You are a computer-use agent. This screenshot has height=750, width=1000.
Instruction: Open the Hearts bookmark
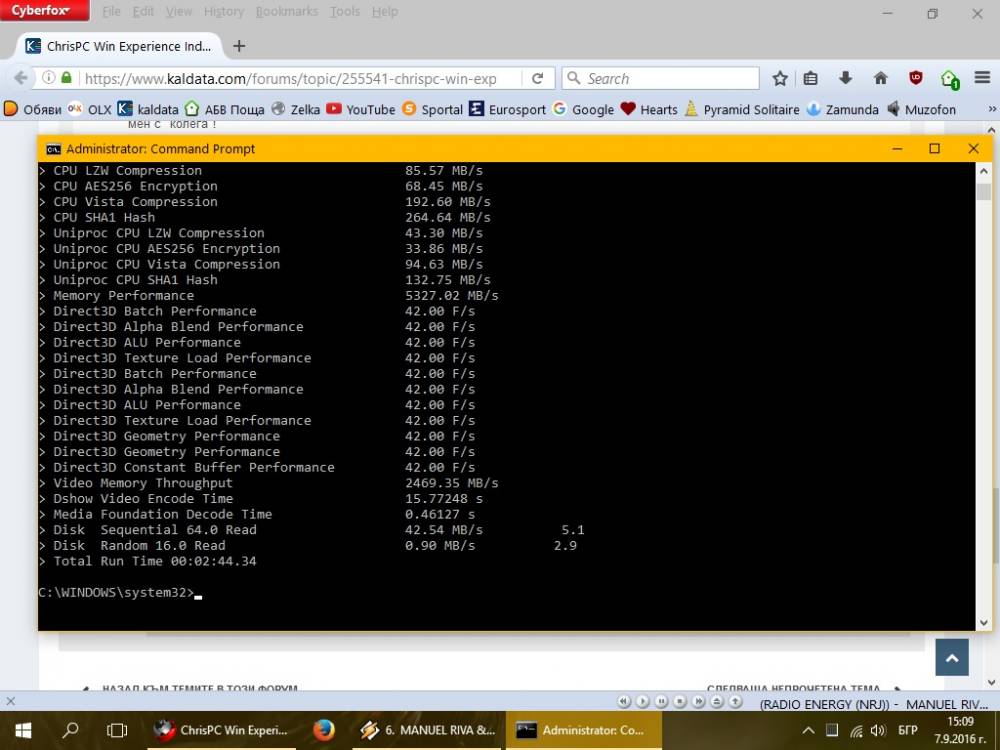click(x=649, y=109)
